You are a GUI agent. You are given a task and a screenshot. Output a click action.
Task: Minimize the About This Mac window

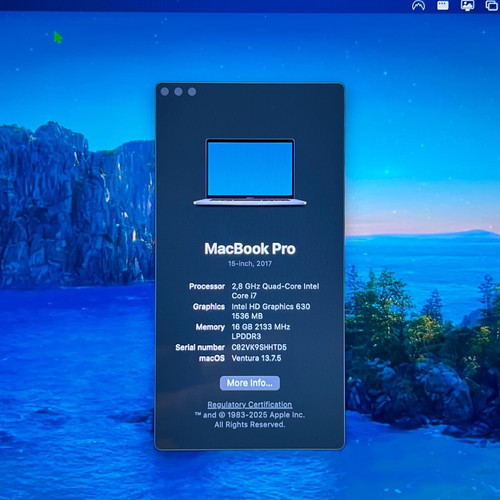(x=178, y=92)
